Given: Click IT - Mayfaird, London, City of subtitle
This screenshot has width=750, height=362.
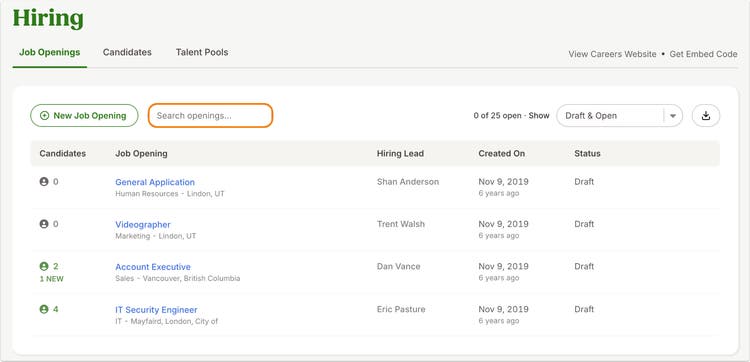Looking at the screenshot, I should pyautogui.click(x=166, y=321).
